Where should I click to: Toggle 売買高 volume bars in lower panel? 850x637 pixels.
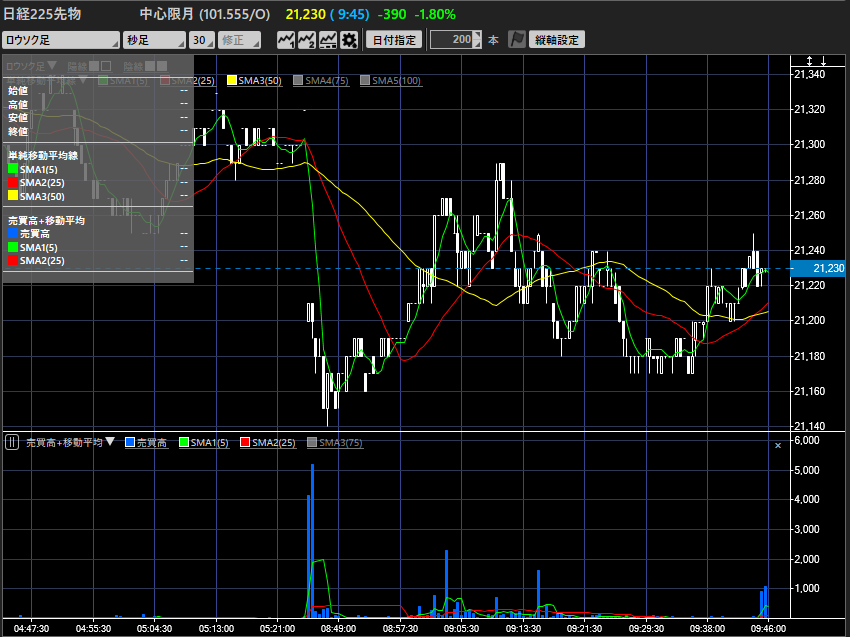point(130,442)
